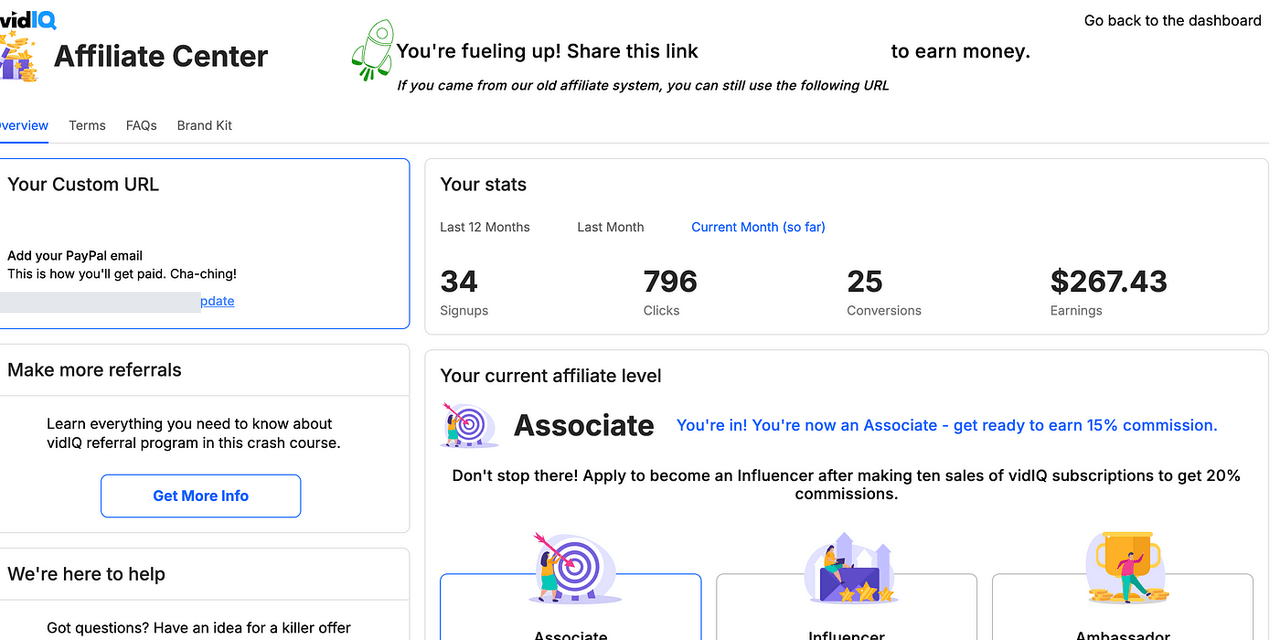Click the "Share this link" headline
1280x640 pixels.
coord(548,51)
